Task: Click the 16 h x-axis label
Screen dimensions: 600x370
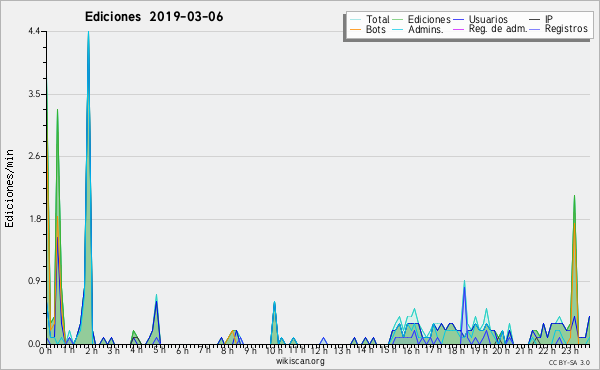Action: coord(411,350)
